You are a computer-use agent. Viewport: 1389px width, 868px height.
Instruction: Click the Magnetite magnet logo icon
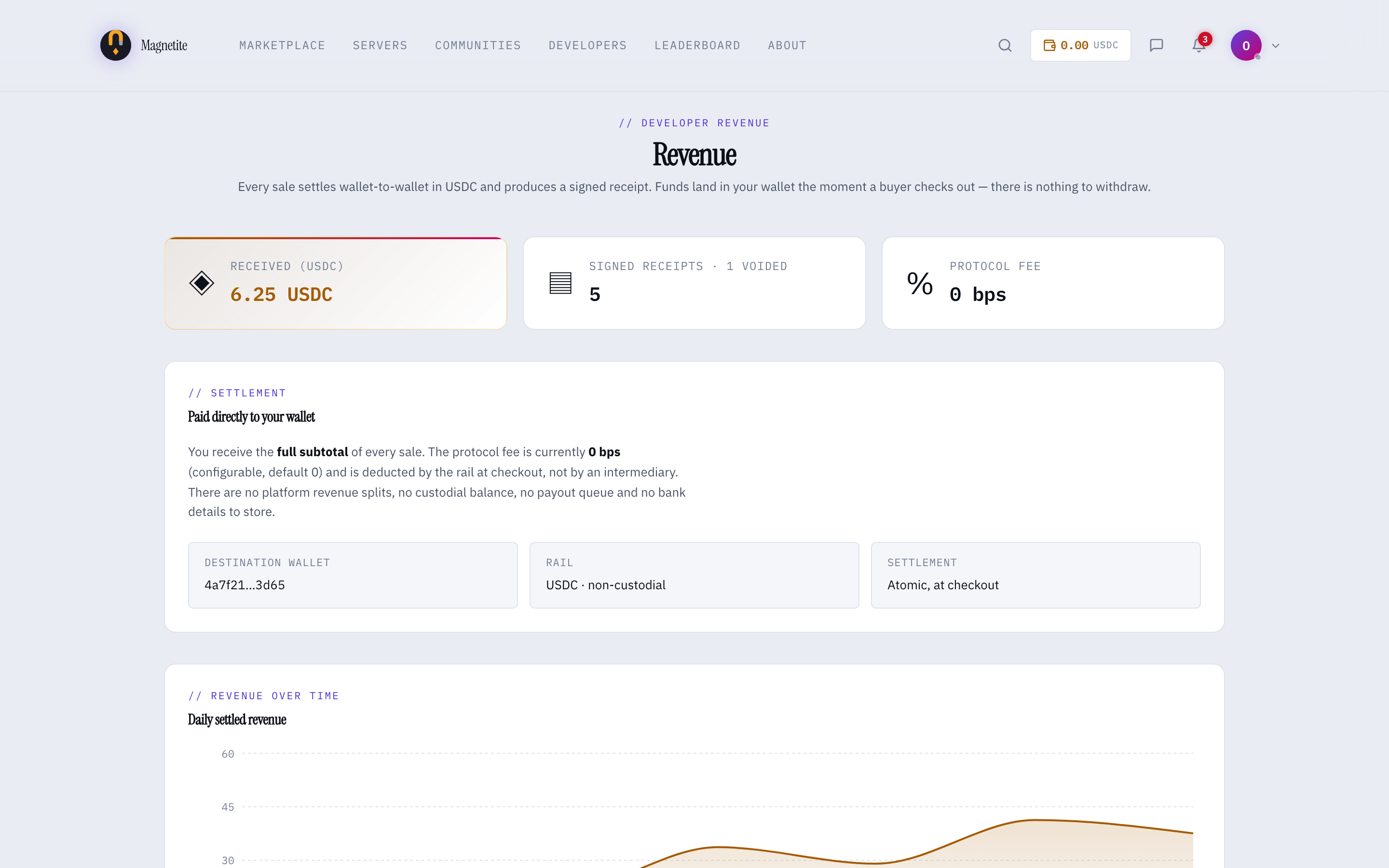pyautogui.click(x=115, y=45)
